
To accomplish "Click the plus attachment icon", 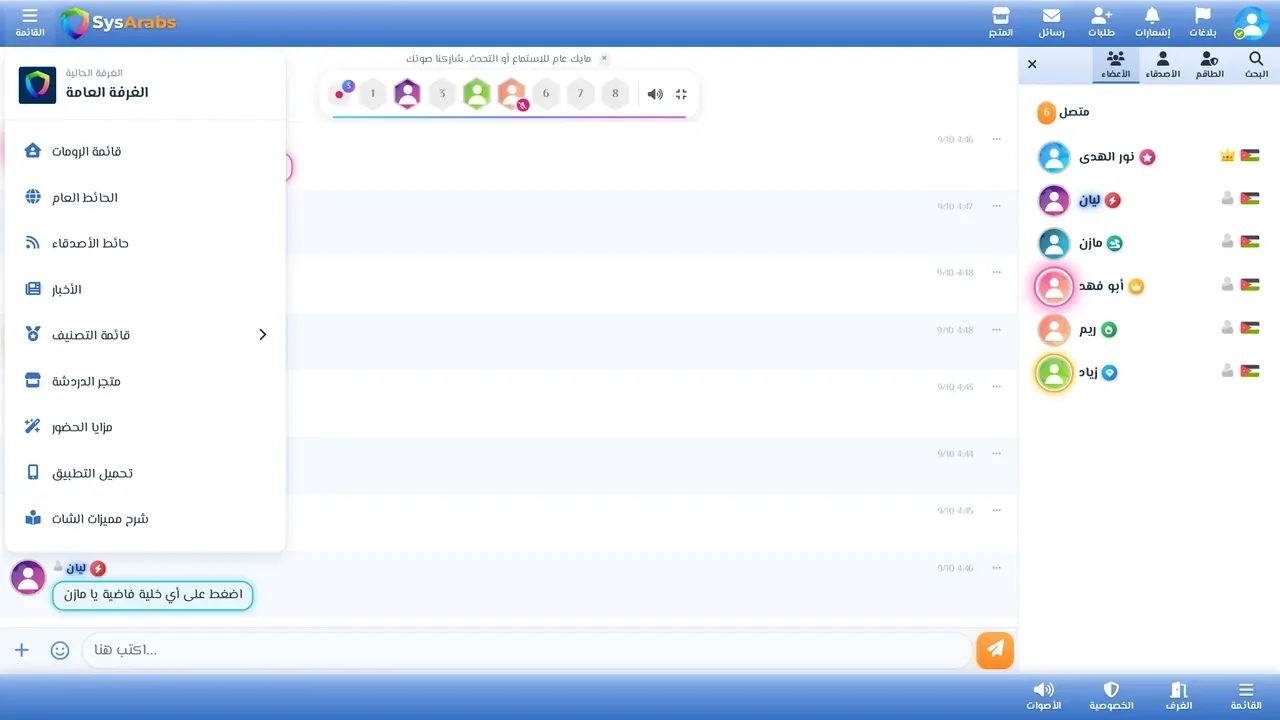I will click(22, 650).
